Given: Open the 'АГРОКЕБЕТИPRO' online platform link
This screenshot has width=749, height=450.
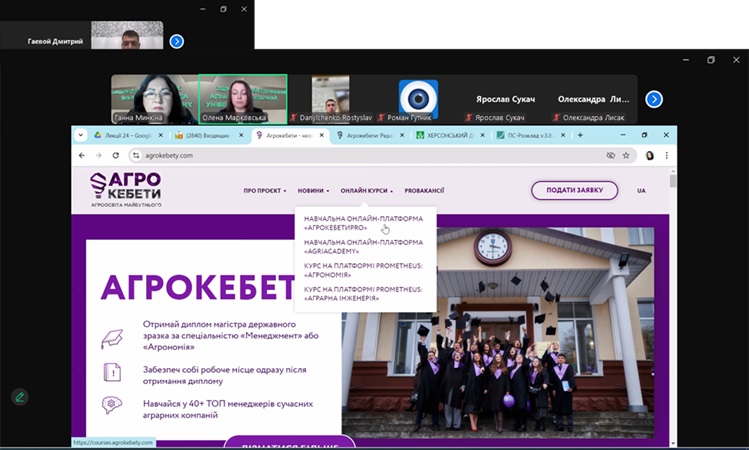Looking at the screenshot, I should click(x=363, y=223).
